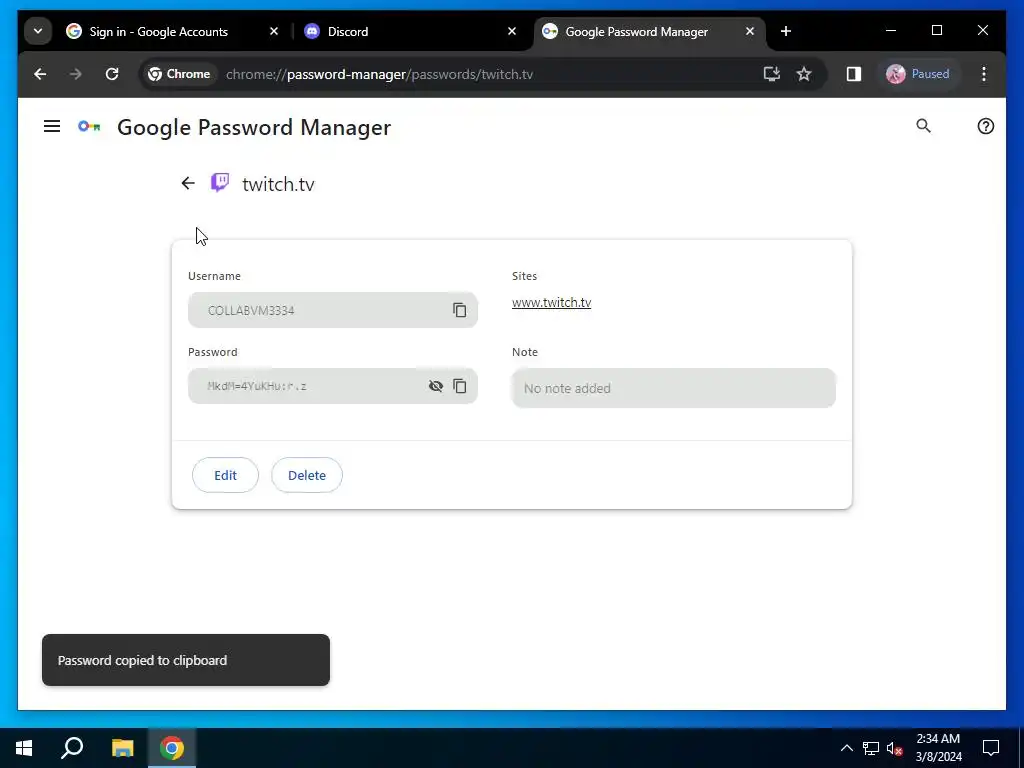
Task: Open File Explorer from the taskbar
Action: point(122,748)
